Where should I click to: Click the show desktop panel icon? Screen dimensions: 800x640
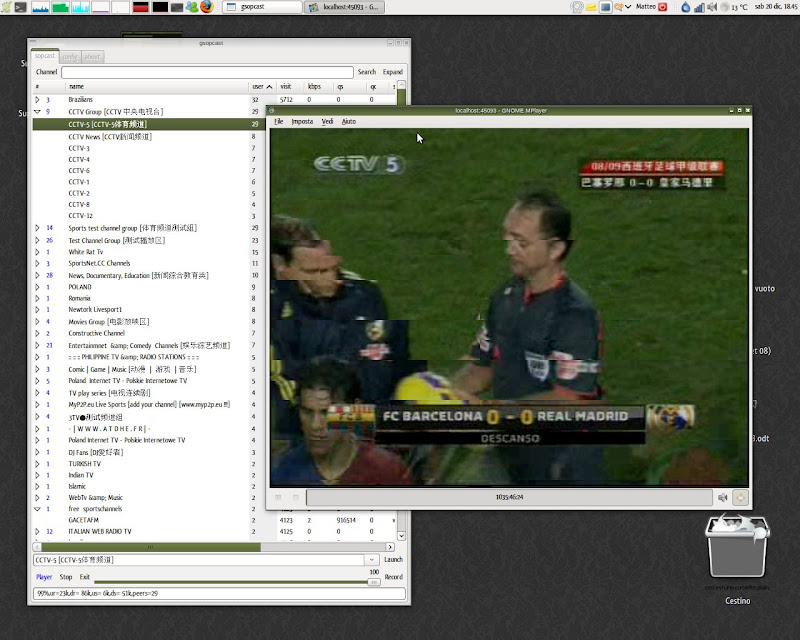[x=605, y=7]
